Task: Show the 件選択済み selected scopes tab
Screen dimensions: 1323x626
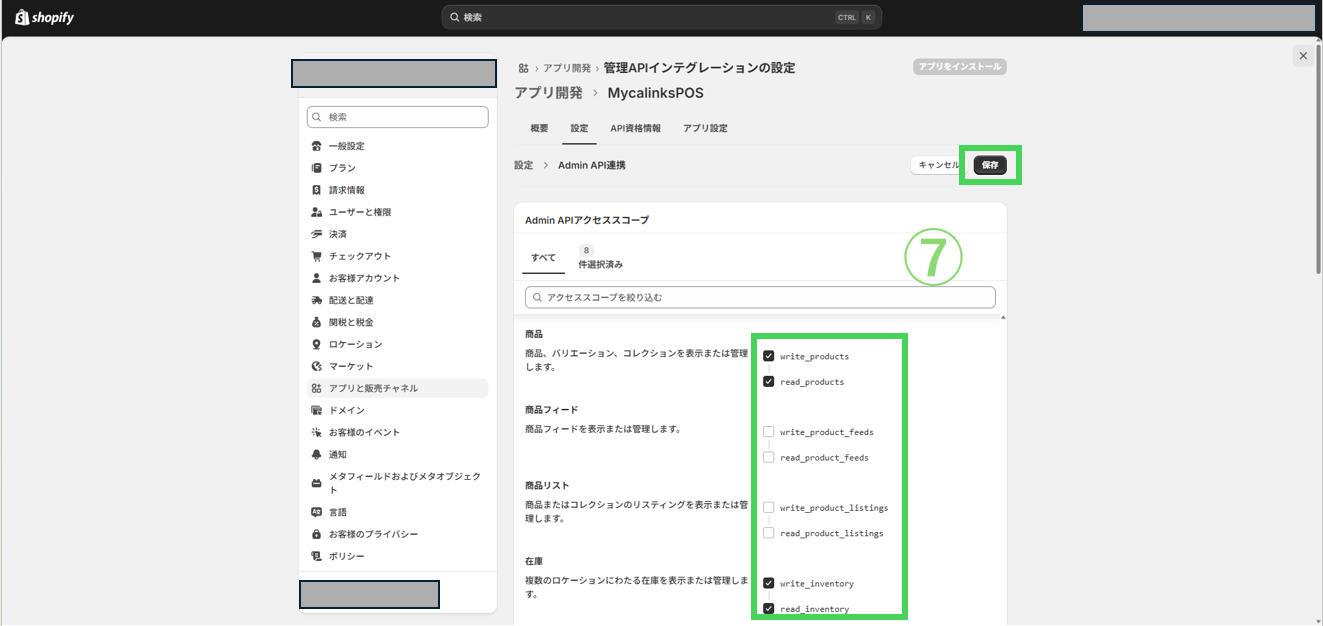Action: tap(600, 258)
